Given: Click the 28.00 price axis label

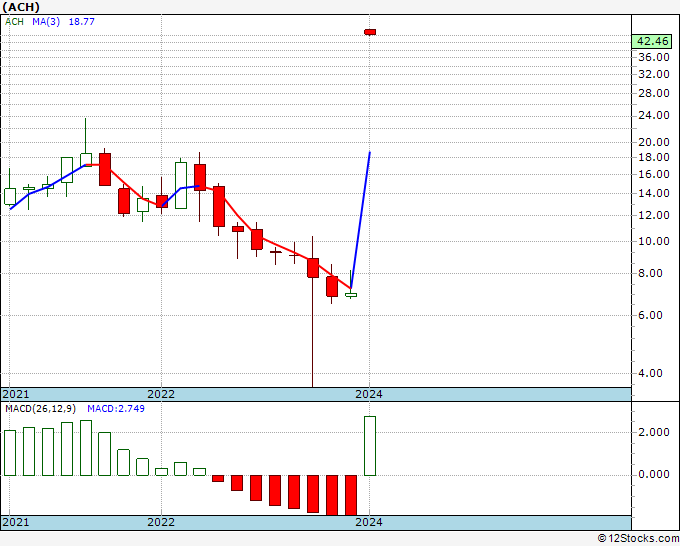Looking at the screenshot, I should pos(654,93).
